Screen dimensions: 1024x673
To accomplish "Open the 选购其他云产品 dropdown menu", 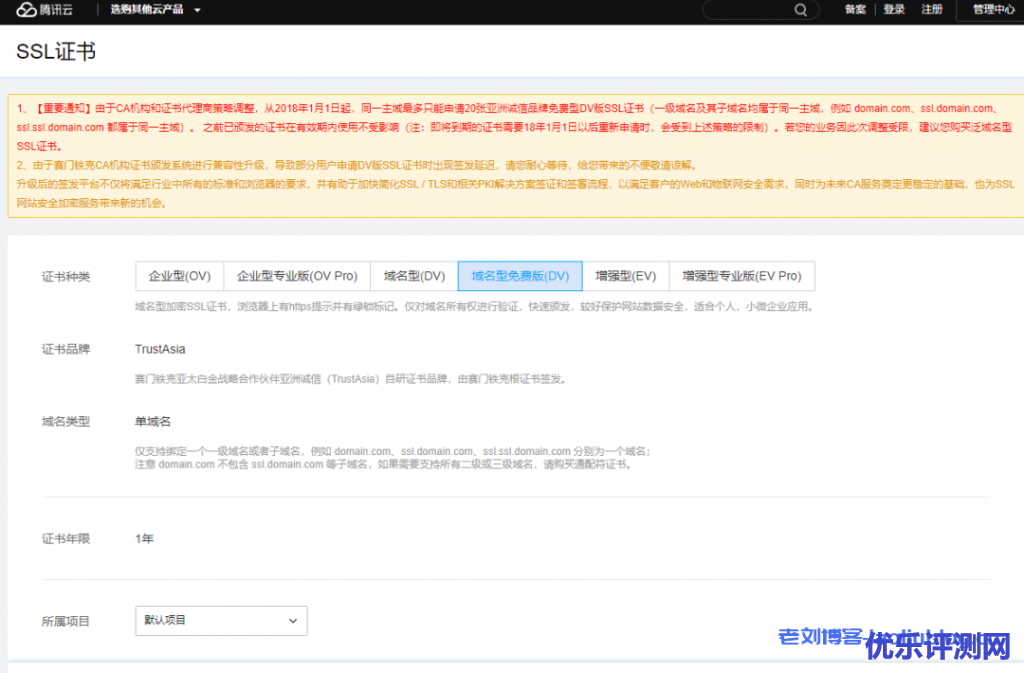I will [155, 10].
